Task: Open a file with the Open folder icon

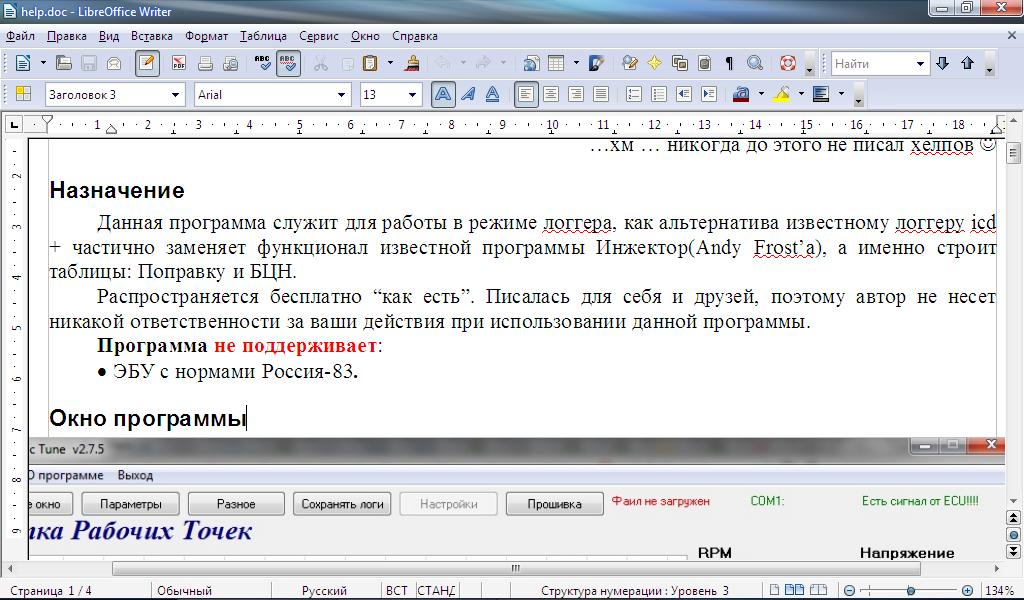Action: [x=63, y=63]
